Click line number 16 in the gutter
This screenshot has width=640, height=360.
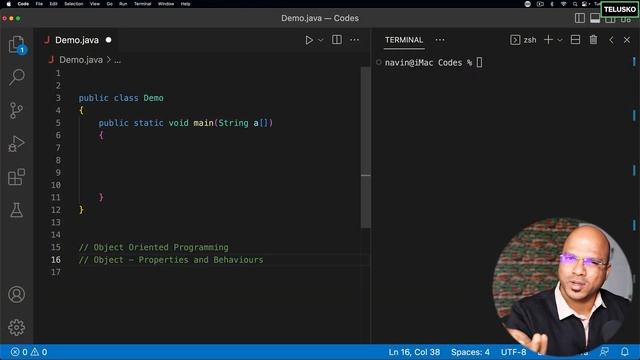56,260
